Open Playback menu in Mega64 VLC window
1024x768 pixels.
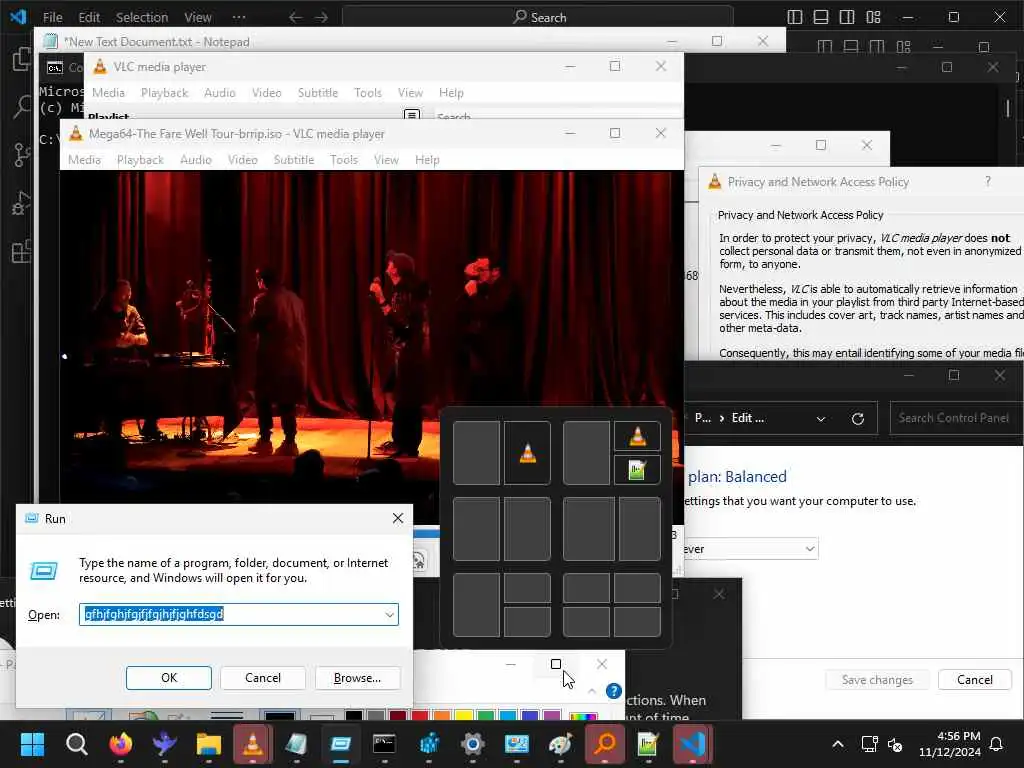click(x=140, y=160)
